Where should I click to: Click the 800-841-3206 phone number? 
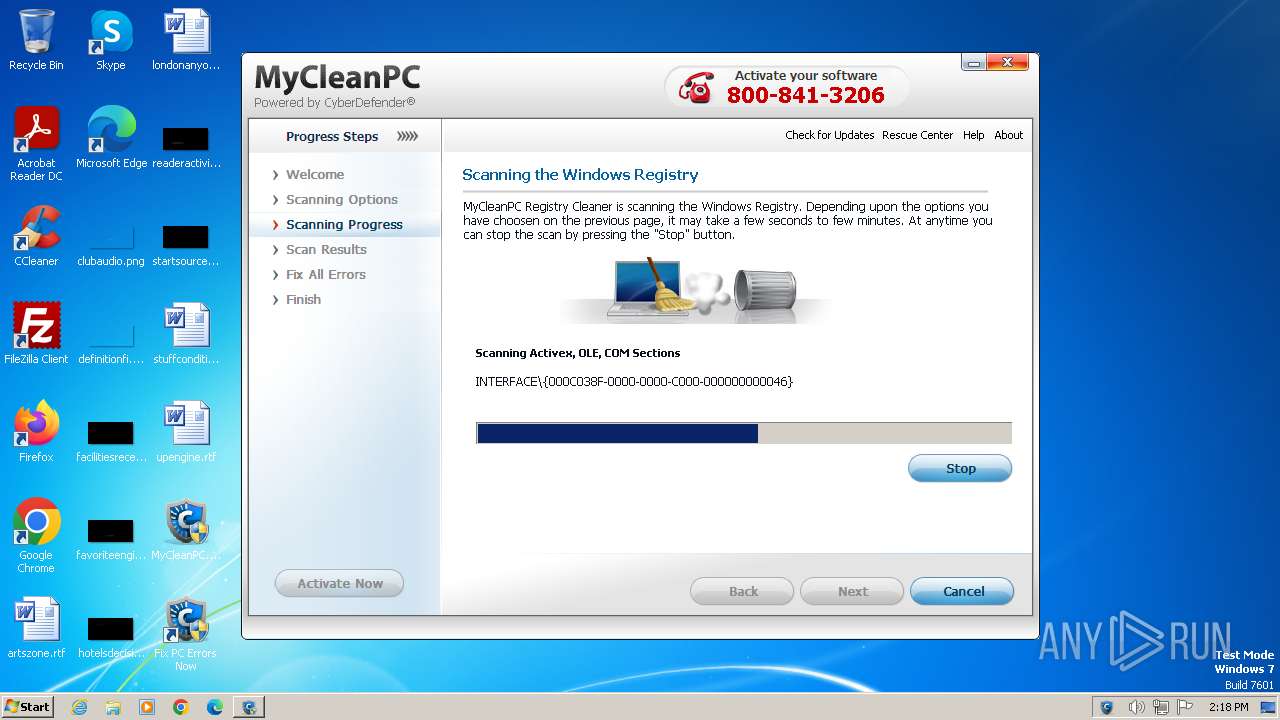(805, 95)
